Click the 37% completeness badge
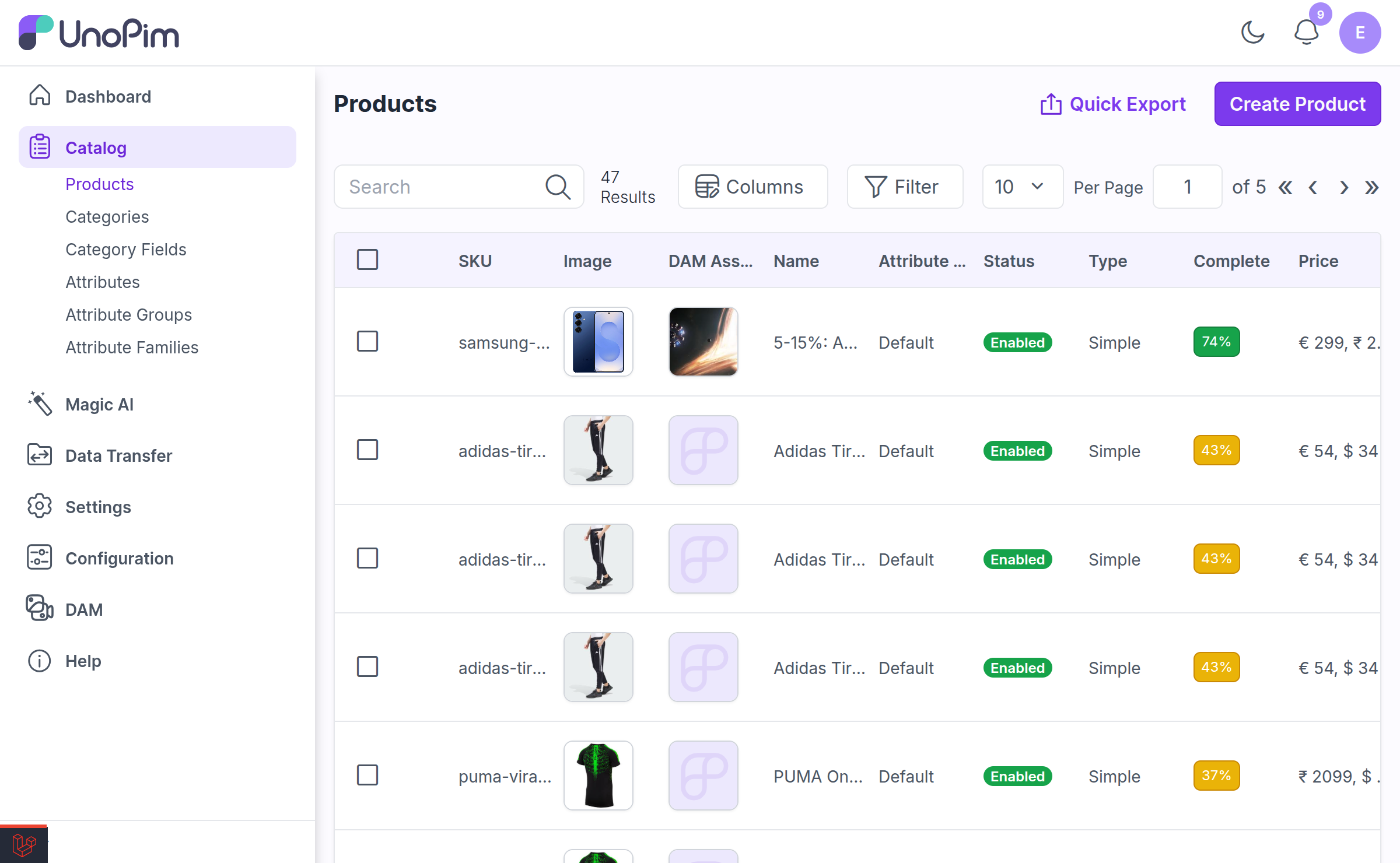The height and width of the screenshot is (863, 1400). [1216, 776]
